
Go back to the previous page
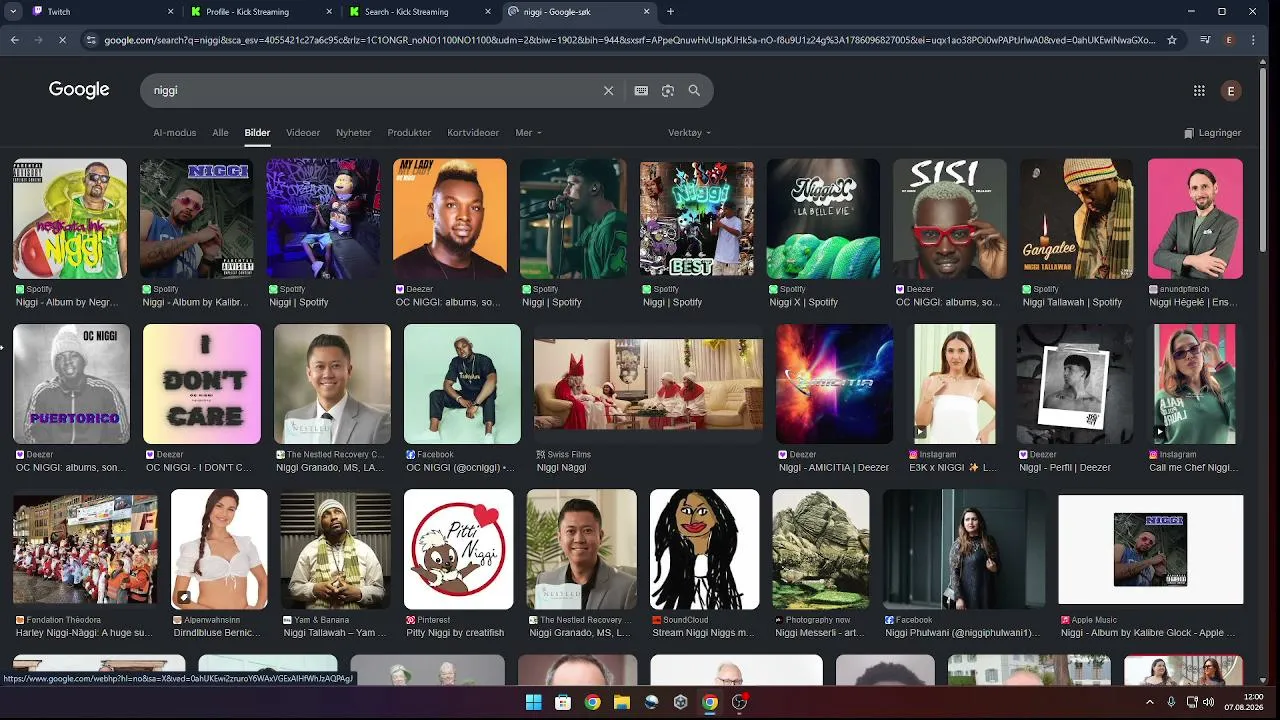click(14, 40)
